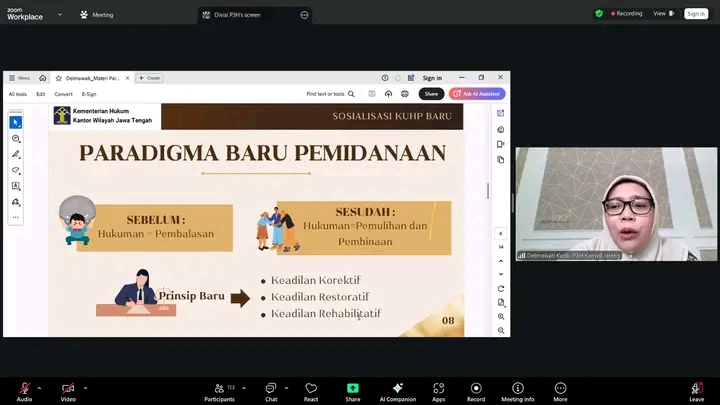This screenshot has height=405, width=720.
Task: Click the React heart icon
Action: (311, 389)
